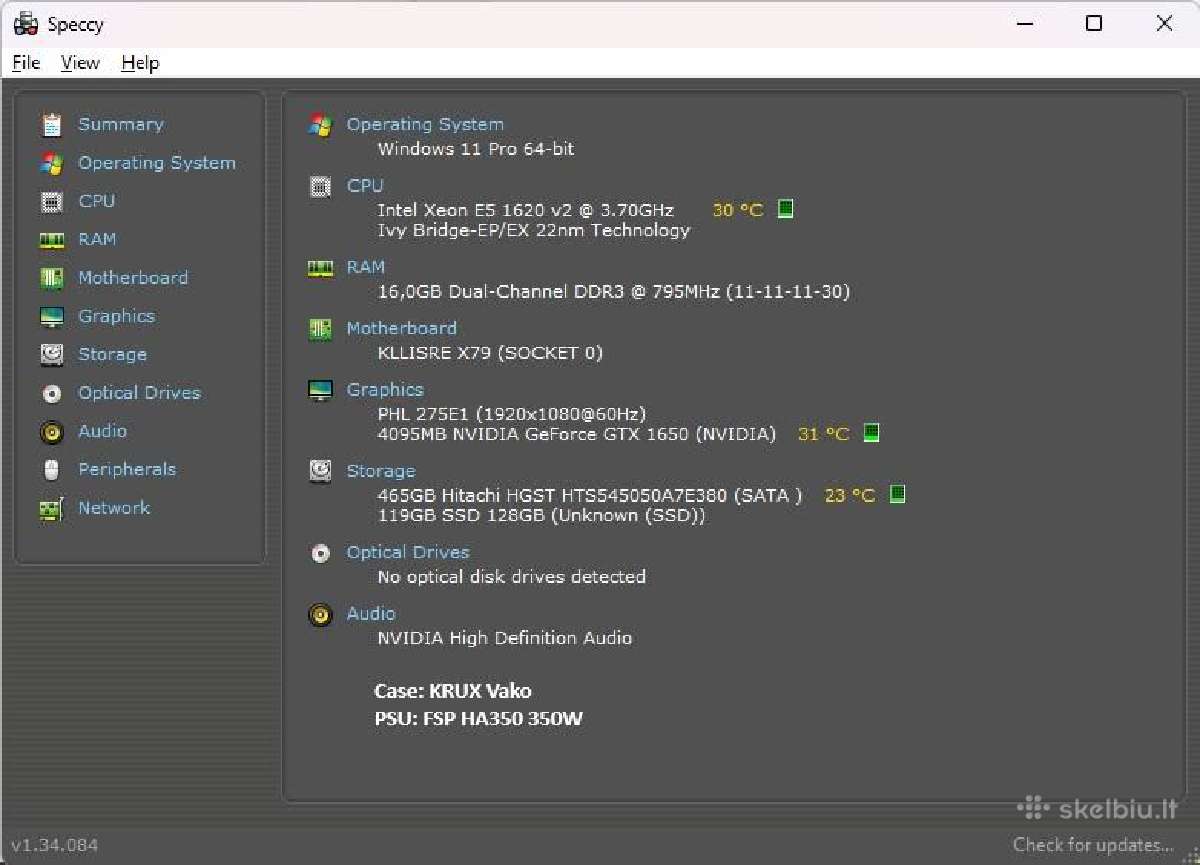Click the Storage drive icon in summary pane
Screen dimensions: 1200x865
tap(320, 471)
